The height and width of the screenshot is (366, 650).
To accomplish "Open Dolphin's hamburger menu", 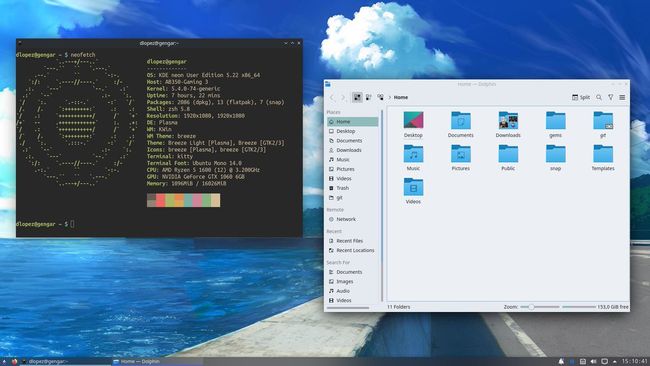I will pyautogui.click(x=622, y=97).
